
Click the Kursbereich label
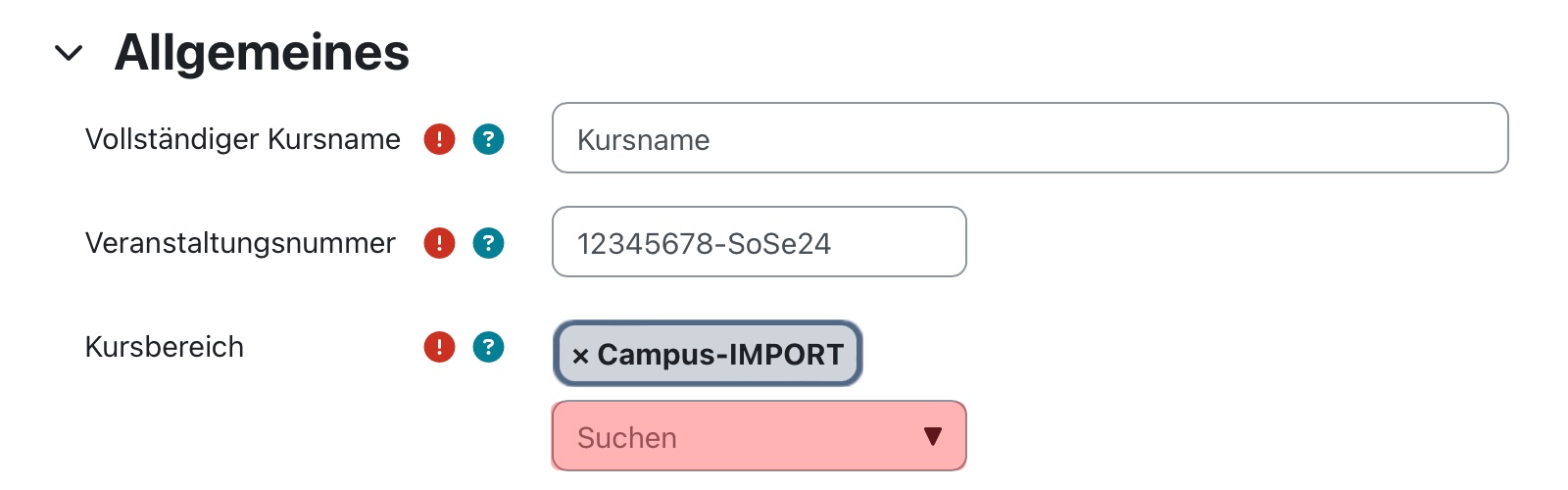point(165,347)
